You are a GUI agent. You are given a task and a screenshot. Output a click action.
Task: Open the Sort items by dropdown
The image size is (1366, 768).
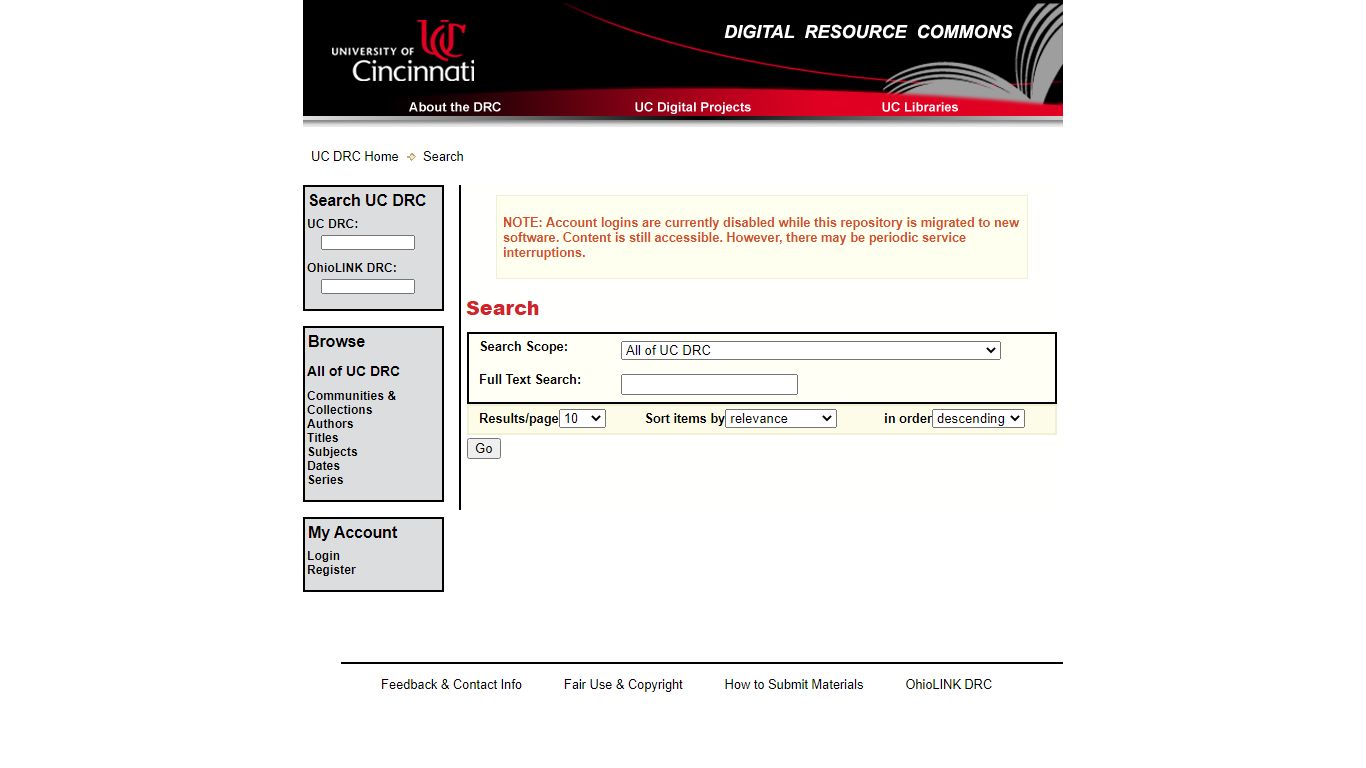click(781, 419)
